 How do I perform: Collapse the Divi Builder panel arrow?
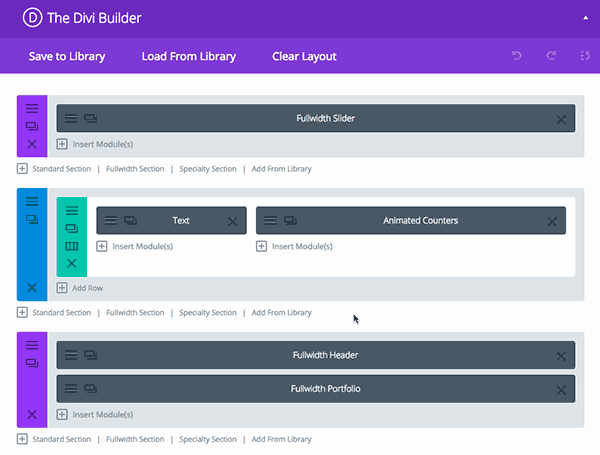pos(585,18)
